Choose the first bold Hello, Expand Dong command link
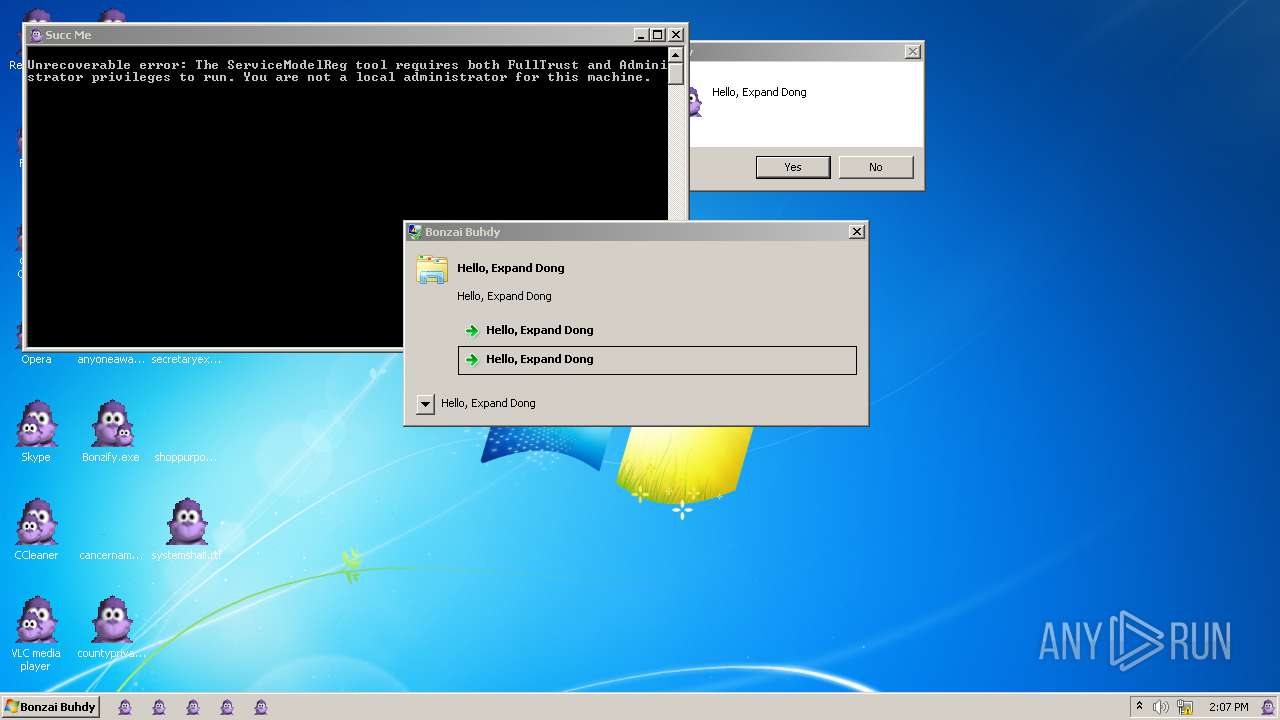The image size is (1280, 720). (x=657, y=330)
